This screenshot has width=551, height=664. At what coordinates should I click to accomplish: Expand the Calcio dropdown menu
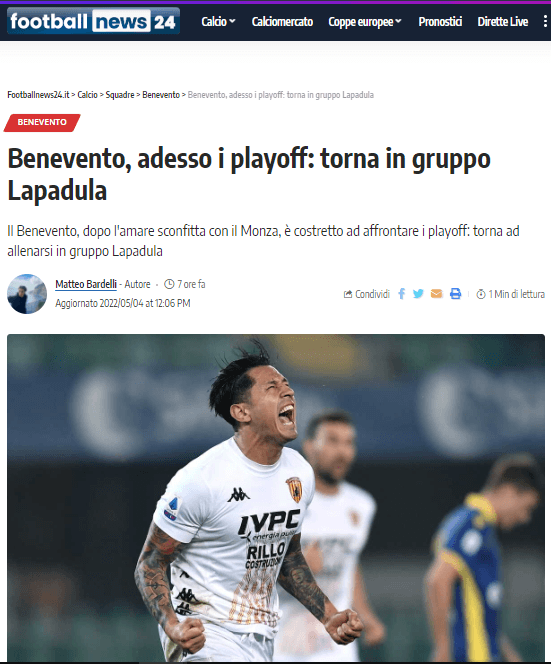point(219,22)
